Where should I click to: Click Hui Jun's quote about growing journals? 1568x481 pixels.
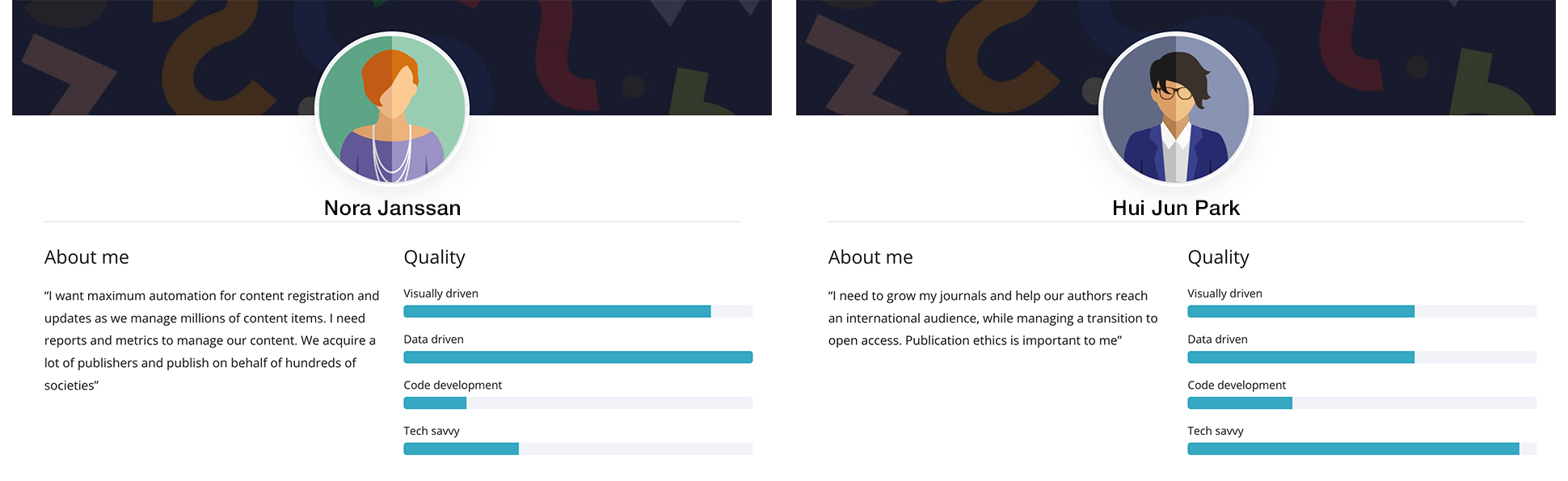point(993,318)
